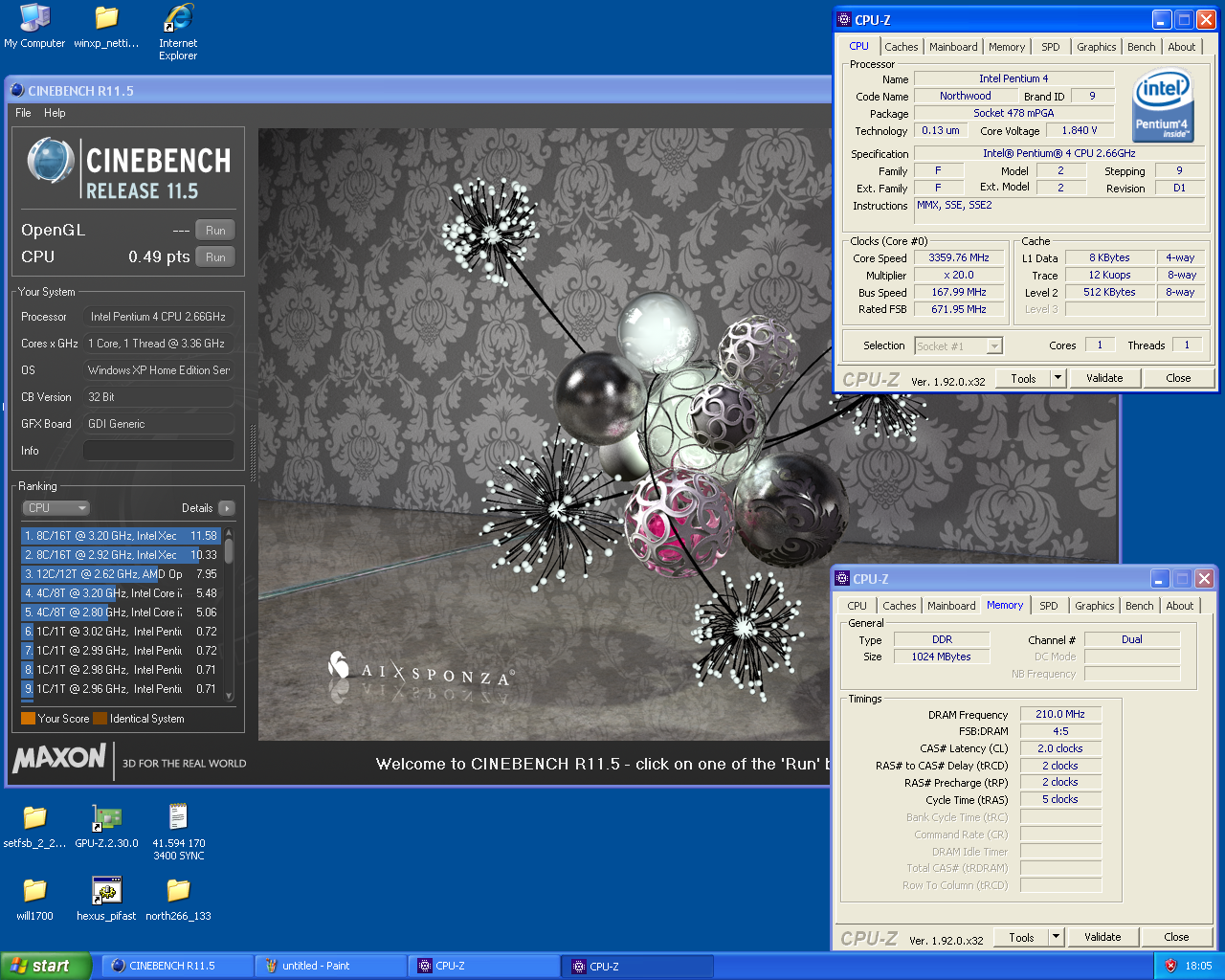1225x980 pixels.
Task: Click the Cinebench window title icon
Action: click(x=17, y=91)
